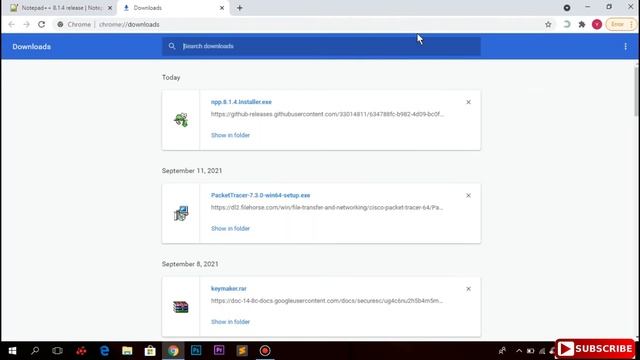Click the keymaker.rar archive icon
640x360 pixels.
(181, 307)
